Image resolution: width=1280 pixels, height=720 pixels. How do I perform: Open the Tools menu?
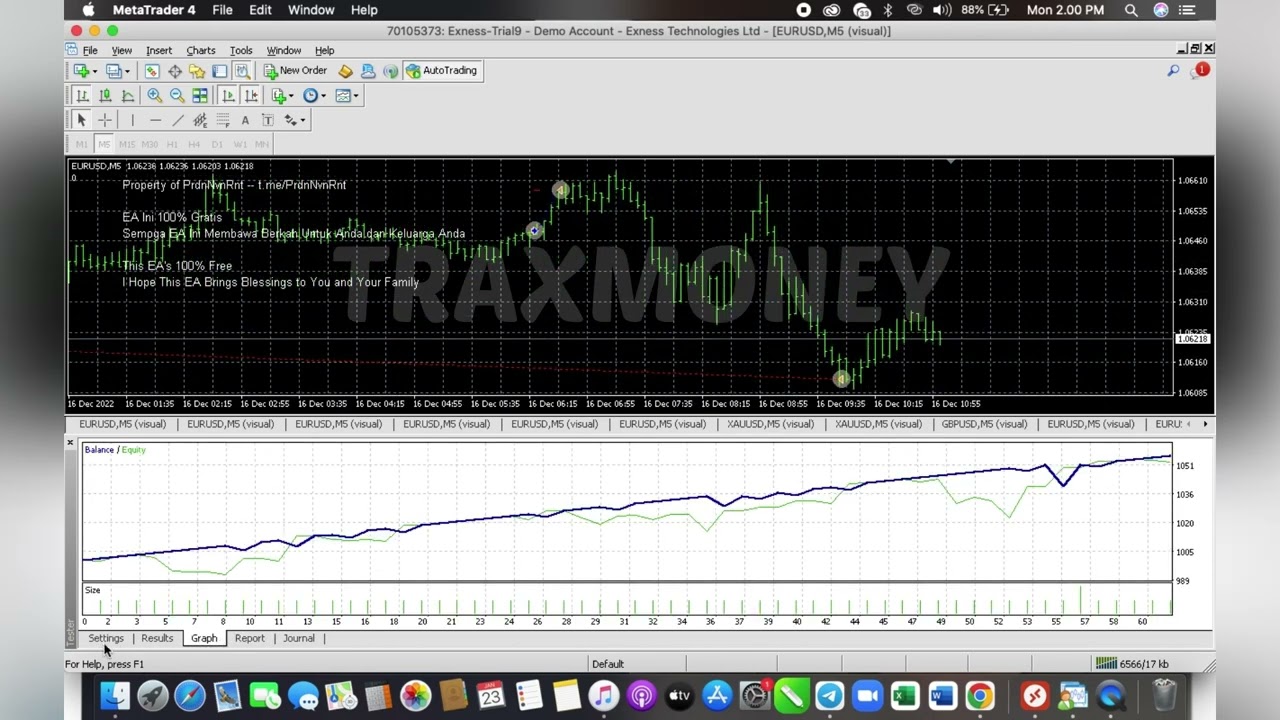(241, 50)
